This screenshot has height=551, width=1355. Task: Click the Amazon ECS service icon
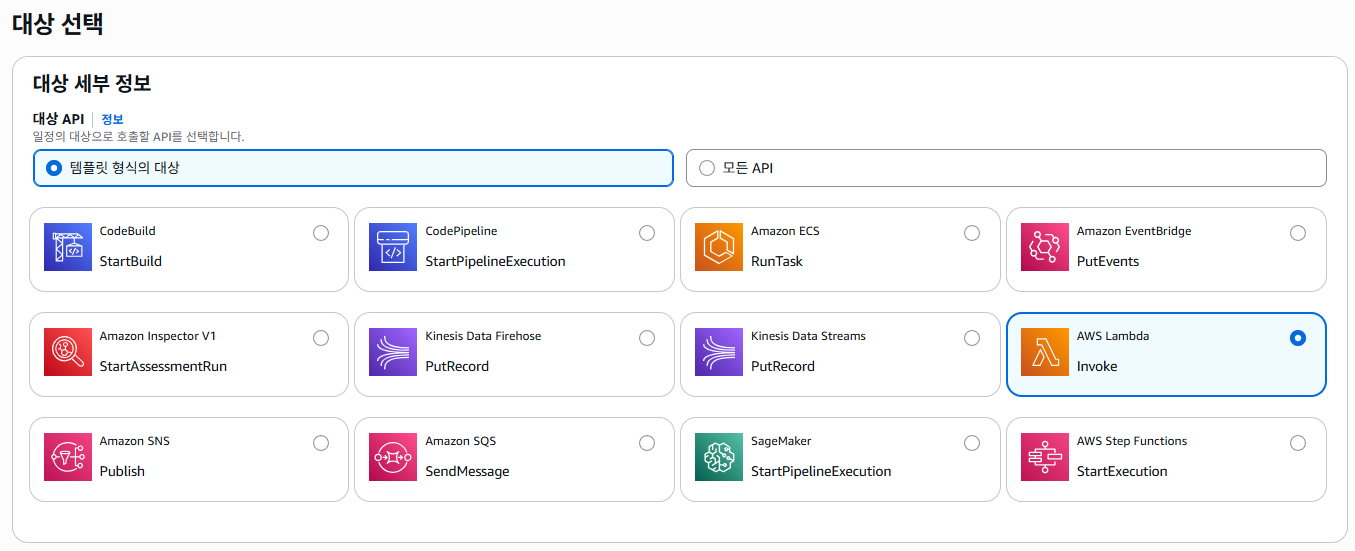point(719,247)
